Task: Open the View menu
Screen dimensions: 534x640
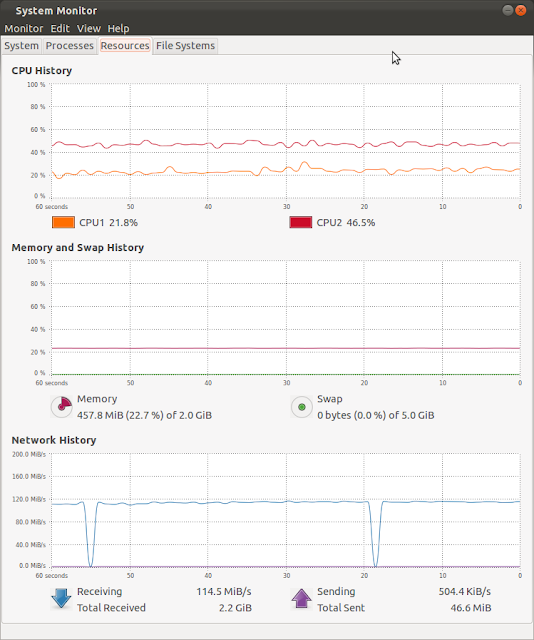Action: click(89, 29)
